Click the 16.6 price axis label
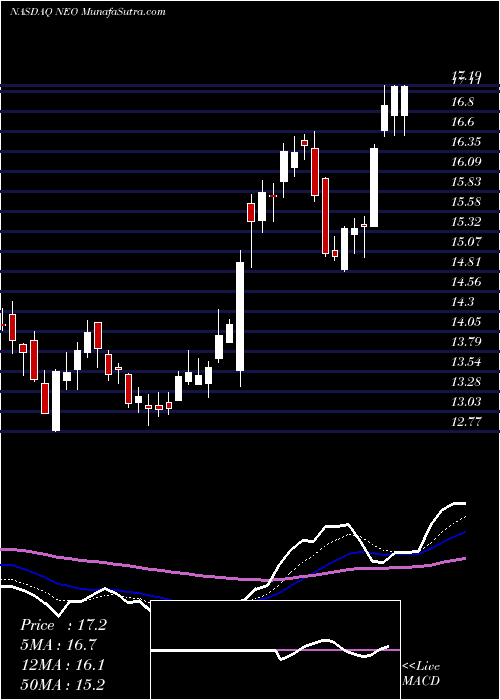 point(463,122)
